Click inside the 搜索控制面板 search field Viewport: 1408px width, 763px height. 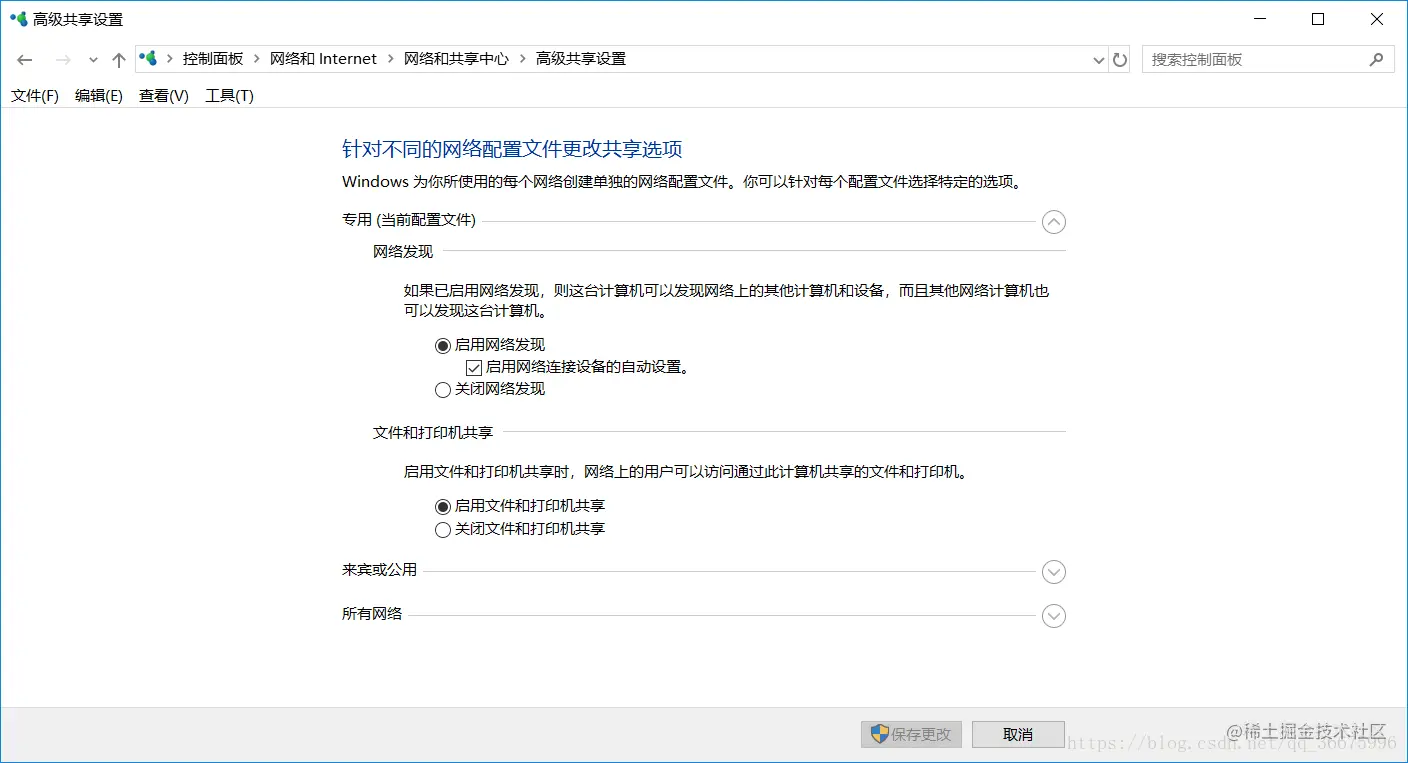1250,59
